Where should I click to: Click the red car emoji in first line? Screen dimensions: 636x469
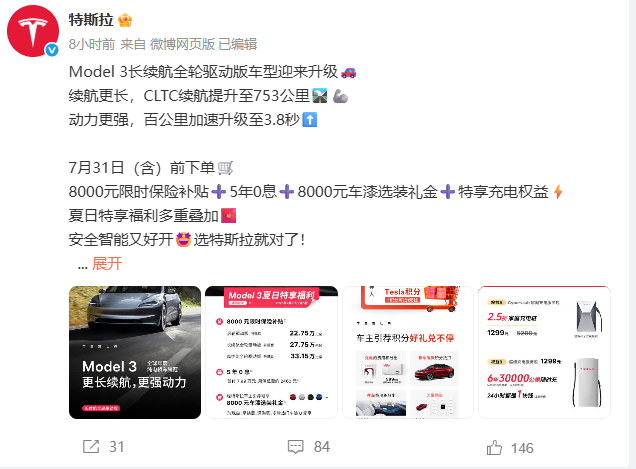[348, 72]
